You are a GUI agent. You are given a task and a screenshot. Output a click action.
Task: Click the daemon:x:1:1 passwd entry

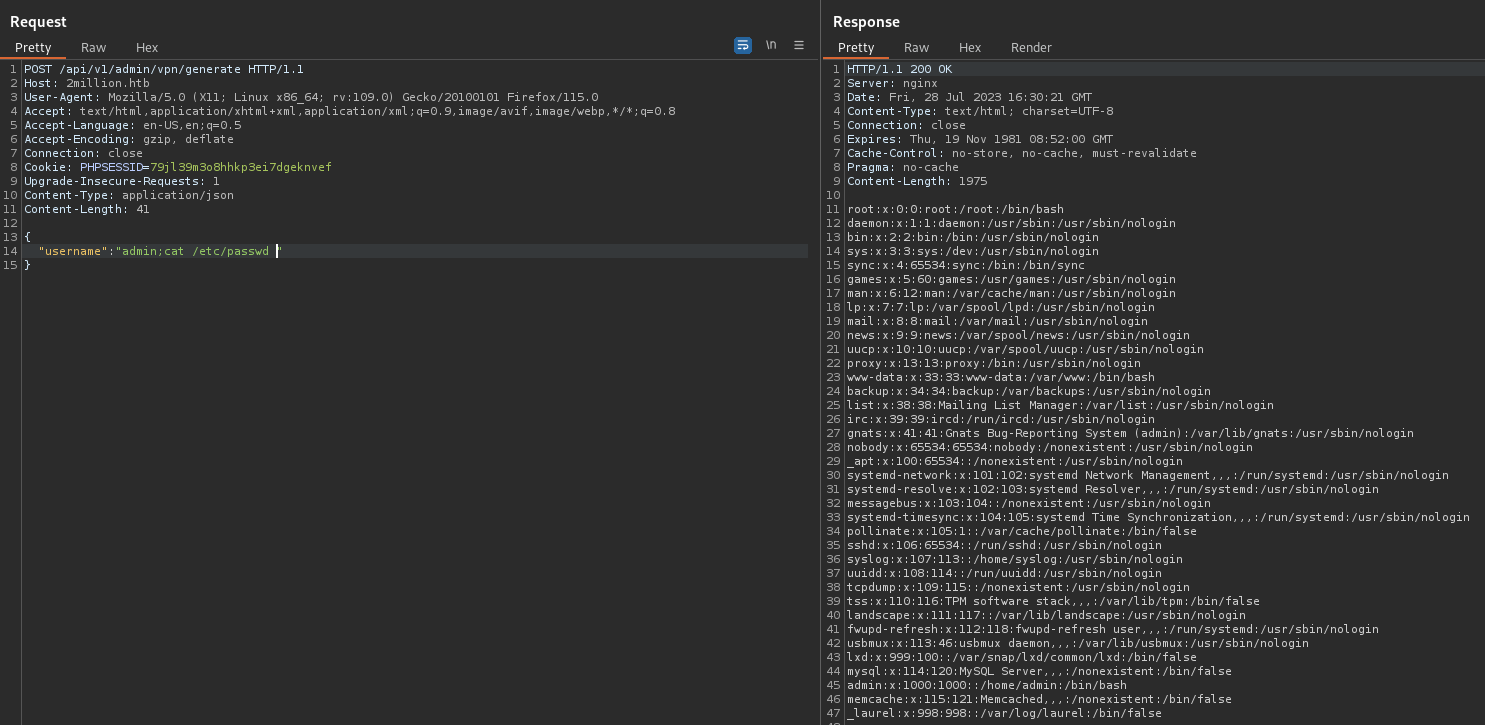click(1011, 223)
